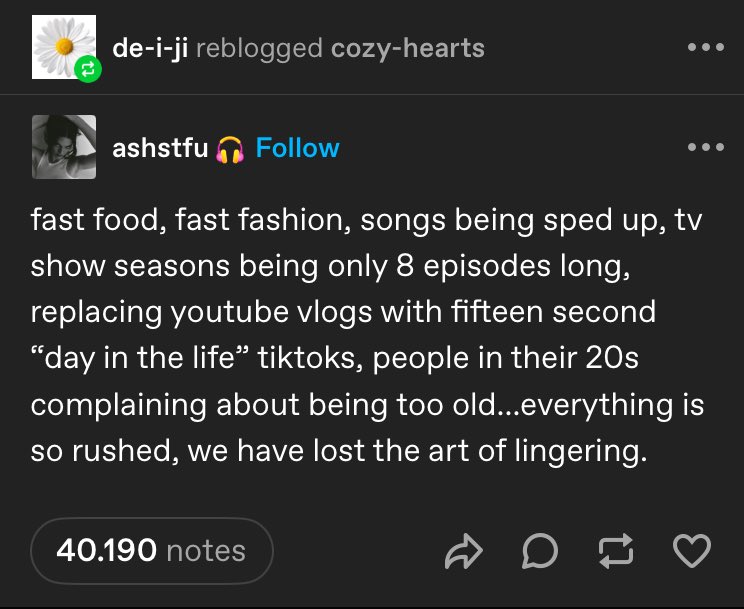Viewport: 744px width, 609px height.
Task: Go to the de-i-ji blog
Action: coord(150,48)
